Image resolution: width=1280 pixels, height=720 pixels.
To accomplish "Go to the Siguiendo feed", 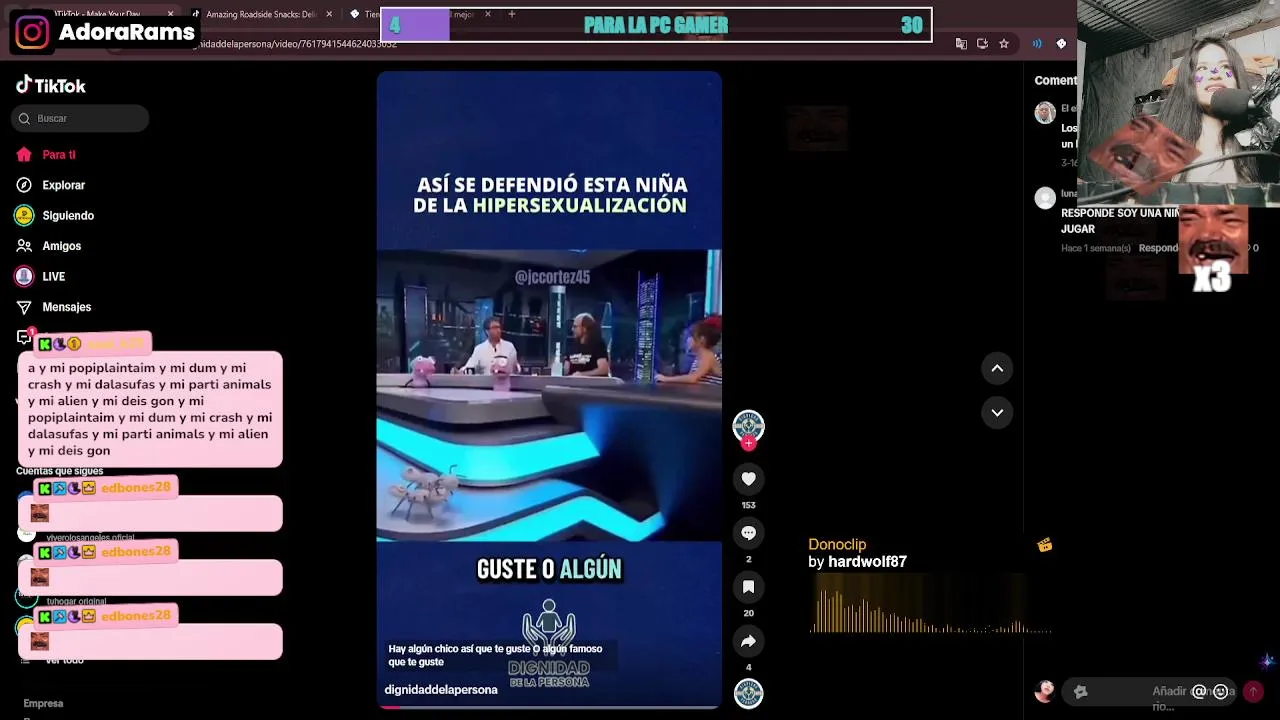I will coord(68,216).
